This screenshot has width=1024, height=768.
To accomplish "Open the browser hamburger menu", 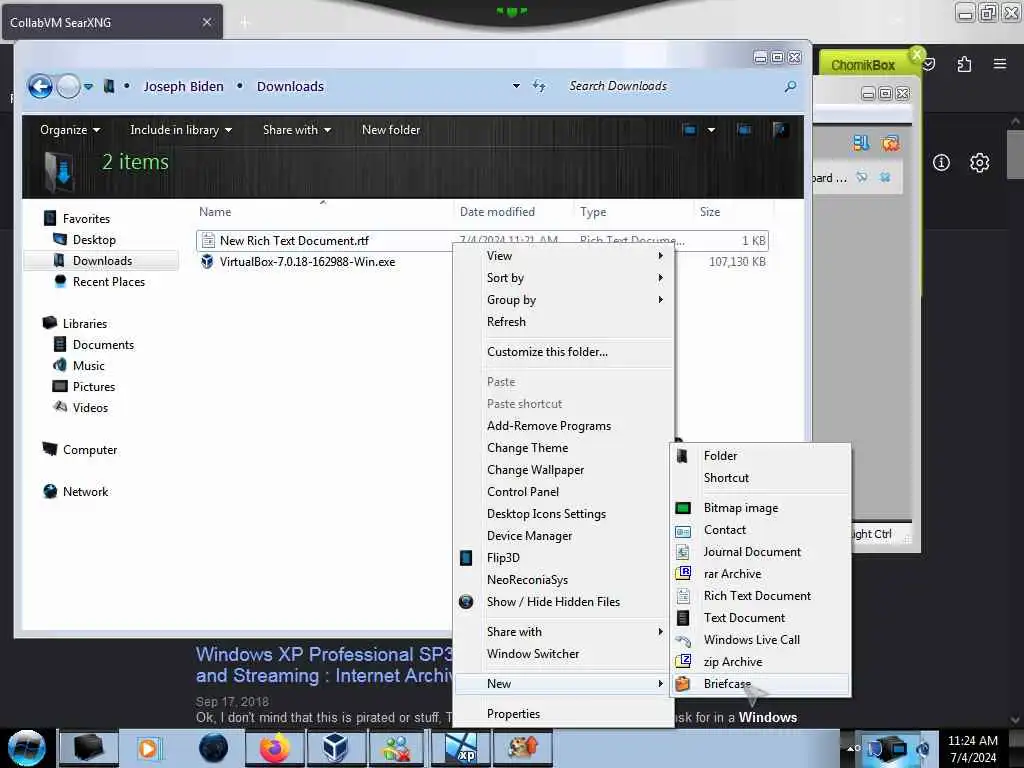I will (999, 64).
